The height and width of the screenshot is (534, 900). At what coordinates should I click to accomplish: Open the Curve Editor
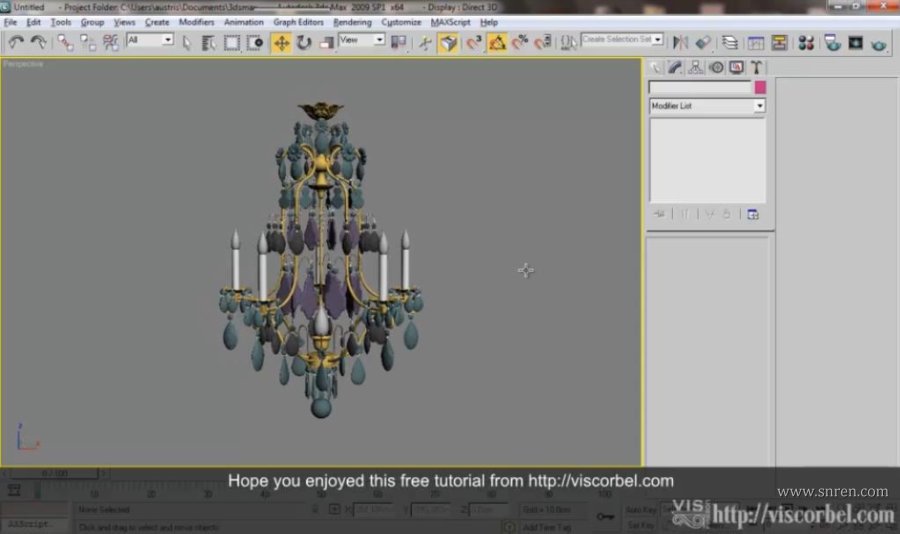756,42
